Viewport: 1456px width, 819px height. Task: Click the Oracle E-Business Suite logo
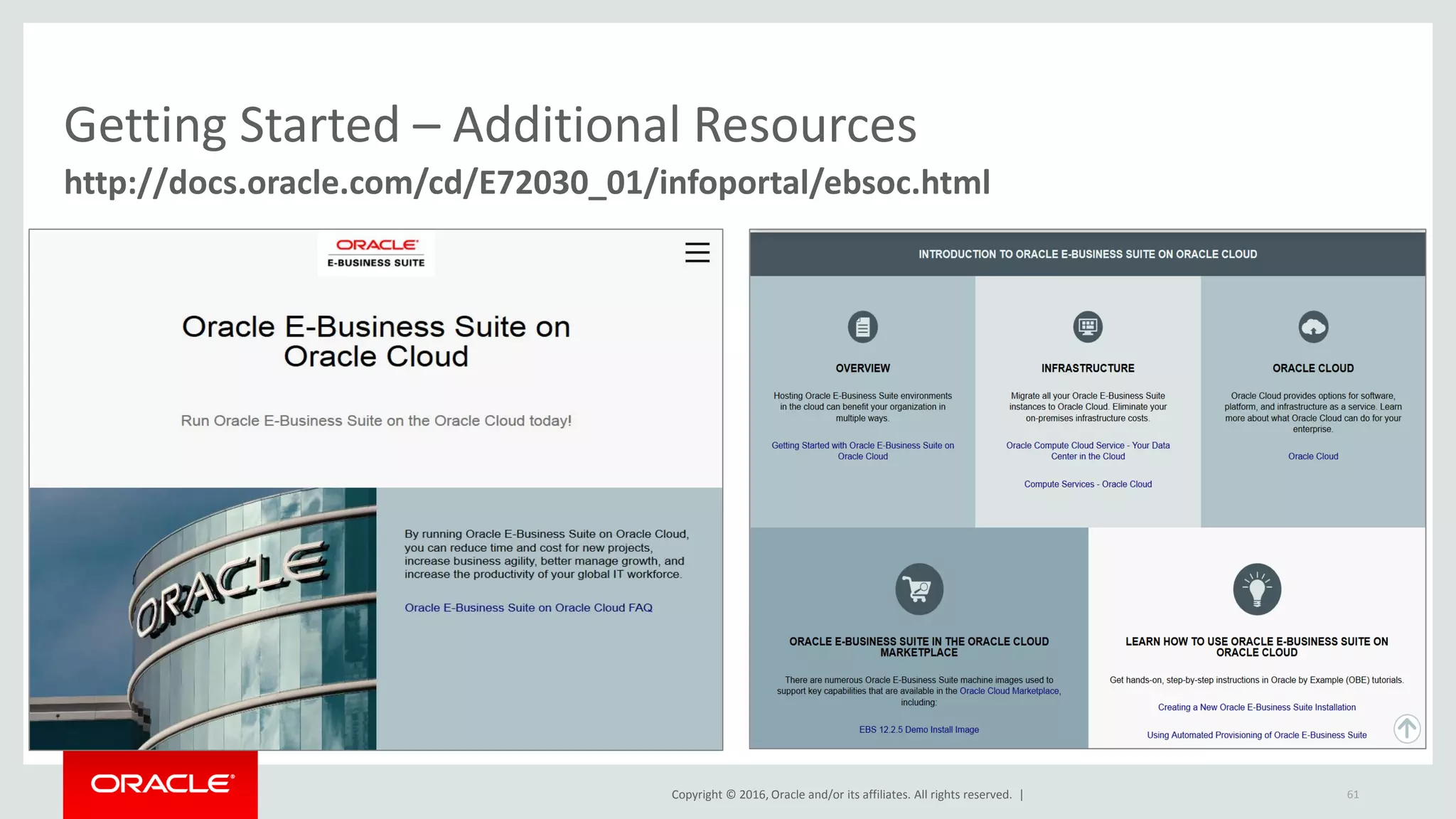(376, 254)
